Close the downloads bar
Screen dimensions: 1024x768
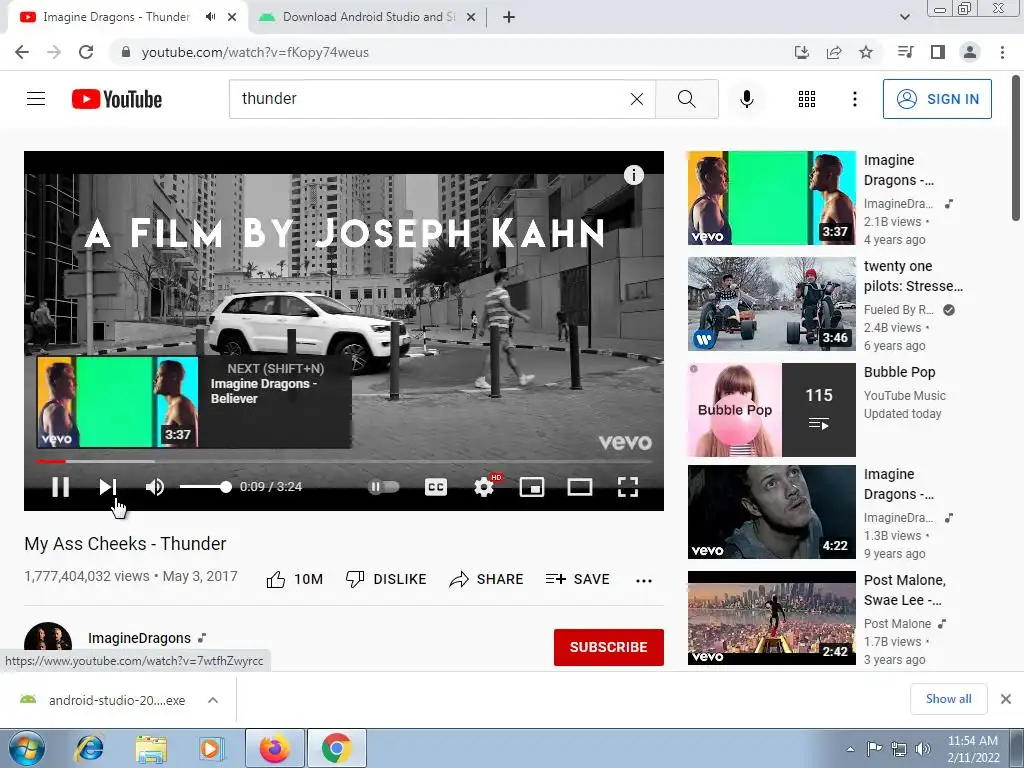[1006, 699]
